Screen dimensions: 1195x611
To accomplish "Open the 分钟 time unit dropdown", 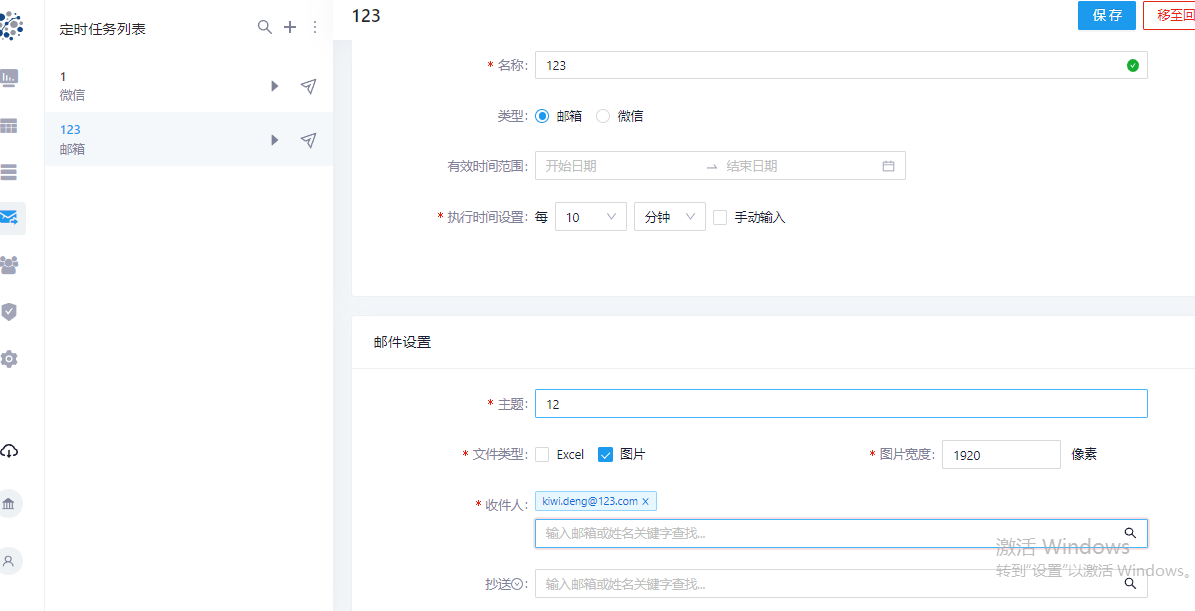I will (669, 216).
